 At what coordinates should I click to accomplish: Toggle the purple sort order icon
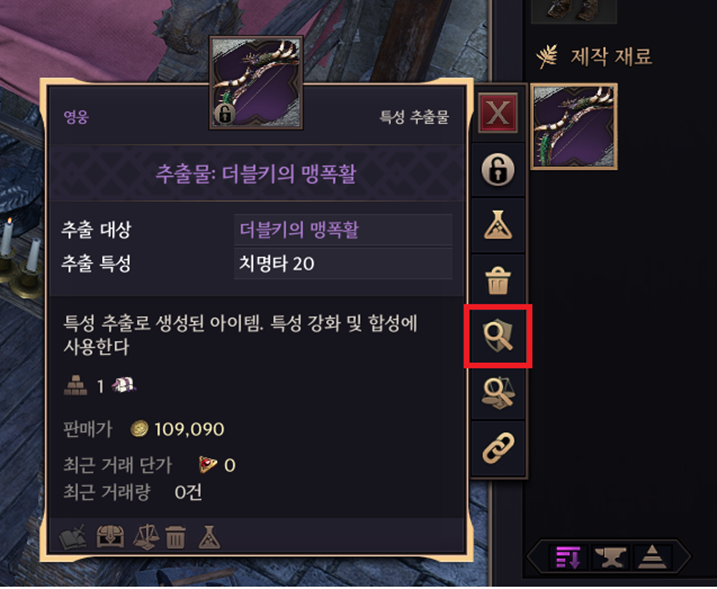pos(568,557)
